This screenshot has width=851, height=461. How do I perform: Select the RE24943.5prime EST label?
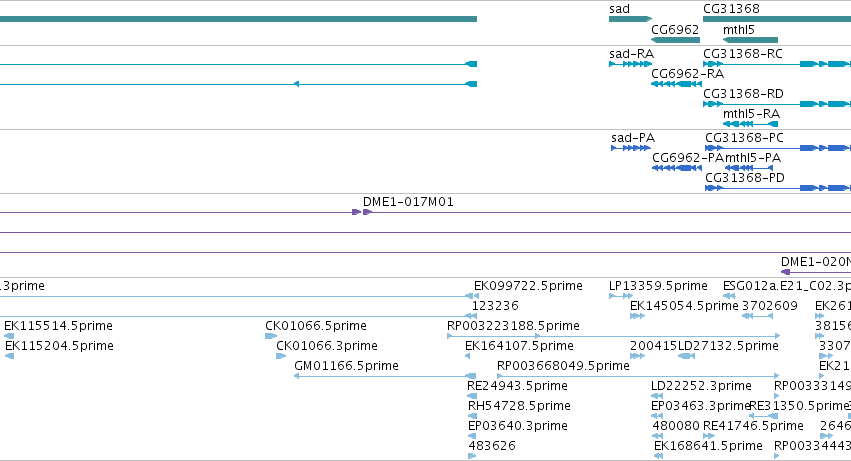coord(517,386)
